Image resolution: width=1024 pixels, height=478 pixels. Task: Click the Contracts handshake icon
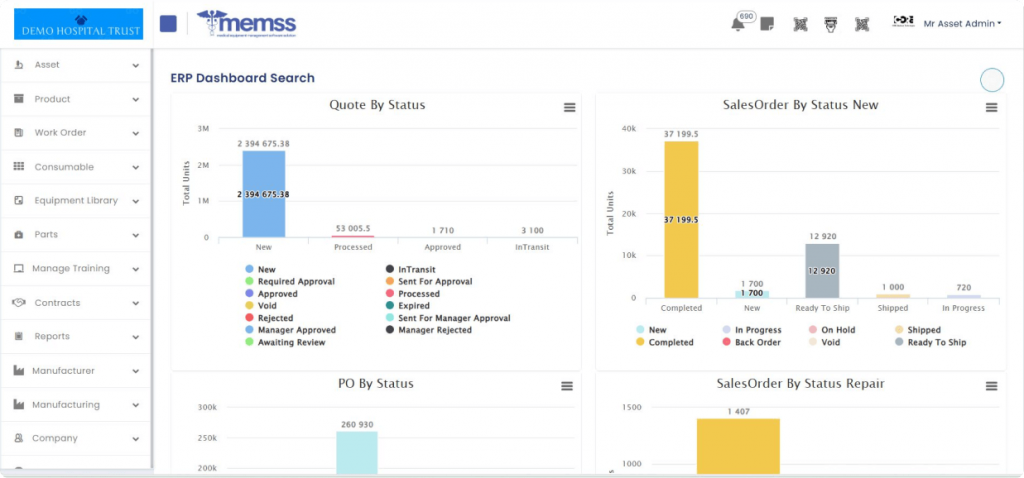click(x=19, y=302)
